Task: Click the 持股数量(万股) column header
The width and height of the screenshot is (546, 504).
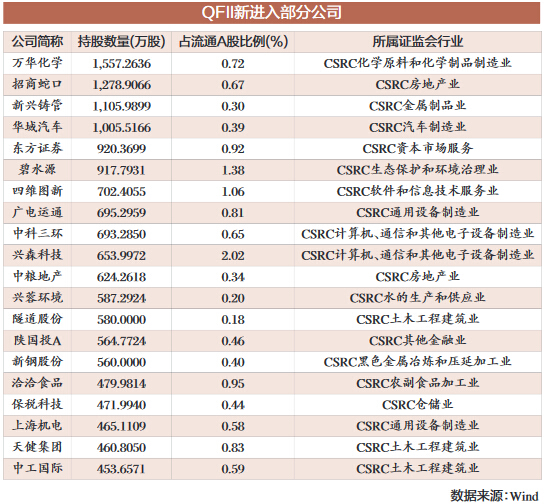Action: [x=121, y=42]
